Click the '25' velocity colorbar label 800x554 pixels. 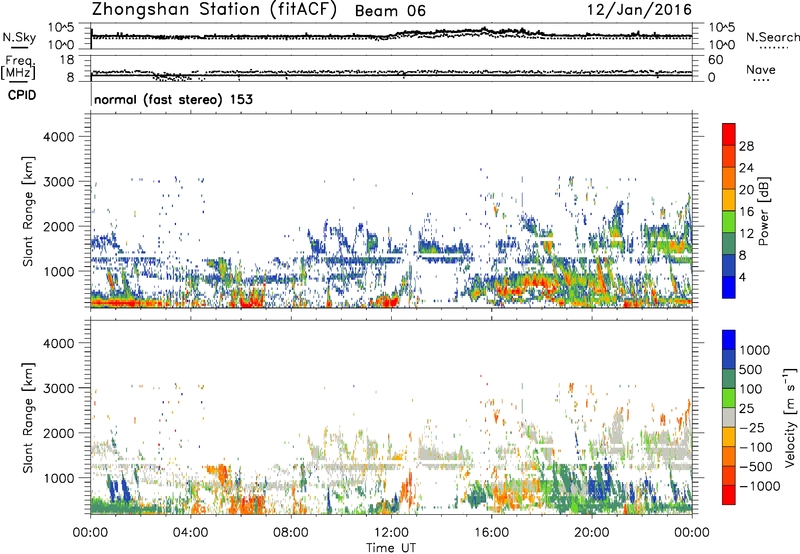pyautogui.click(x=746, y=409)
